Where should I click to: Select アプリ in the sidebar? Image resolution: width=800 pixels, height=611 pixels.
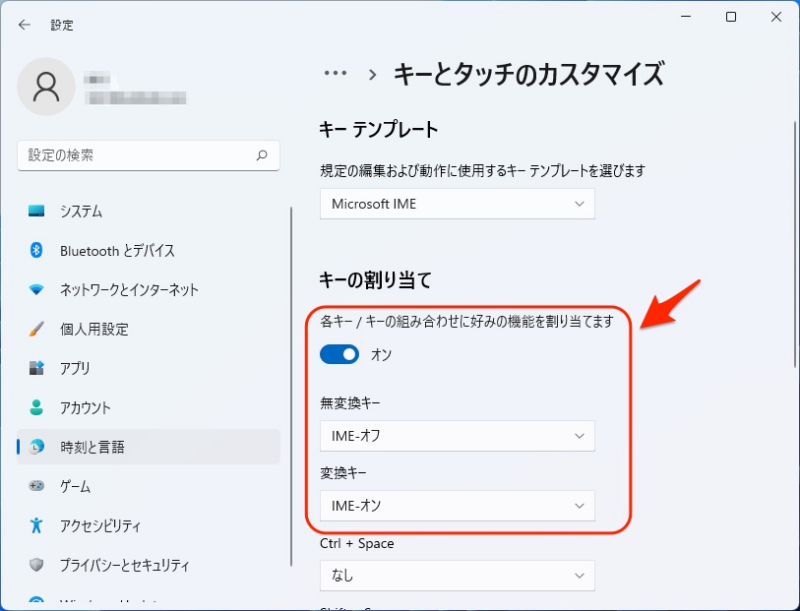148,368
